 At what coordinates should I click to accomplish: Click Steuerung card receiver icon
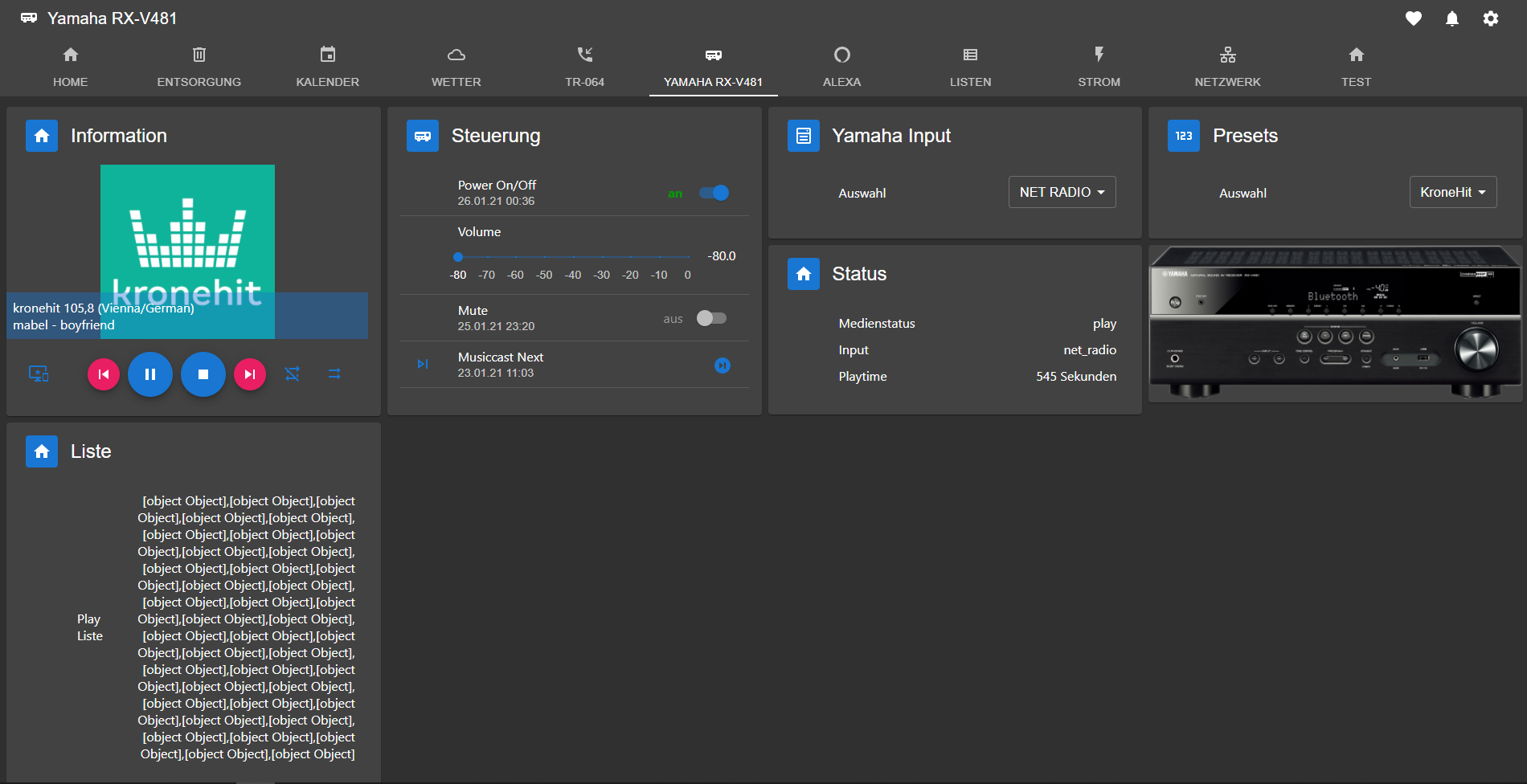(423, 136)
